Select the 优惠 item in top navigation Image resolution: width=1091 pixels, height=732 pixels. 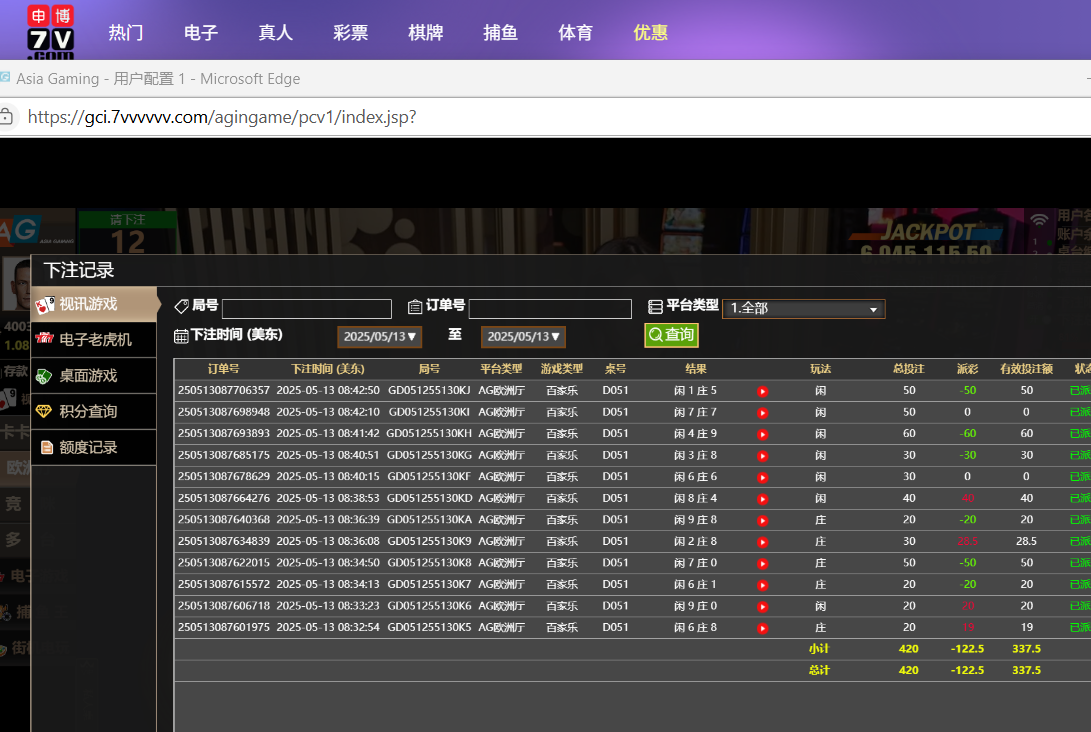click(650, 32)
